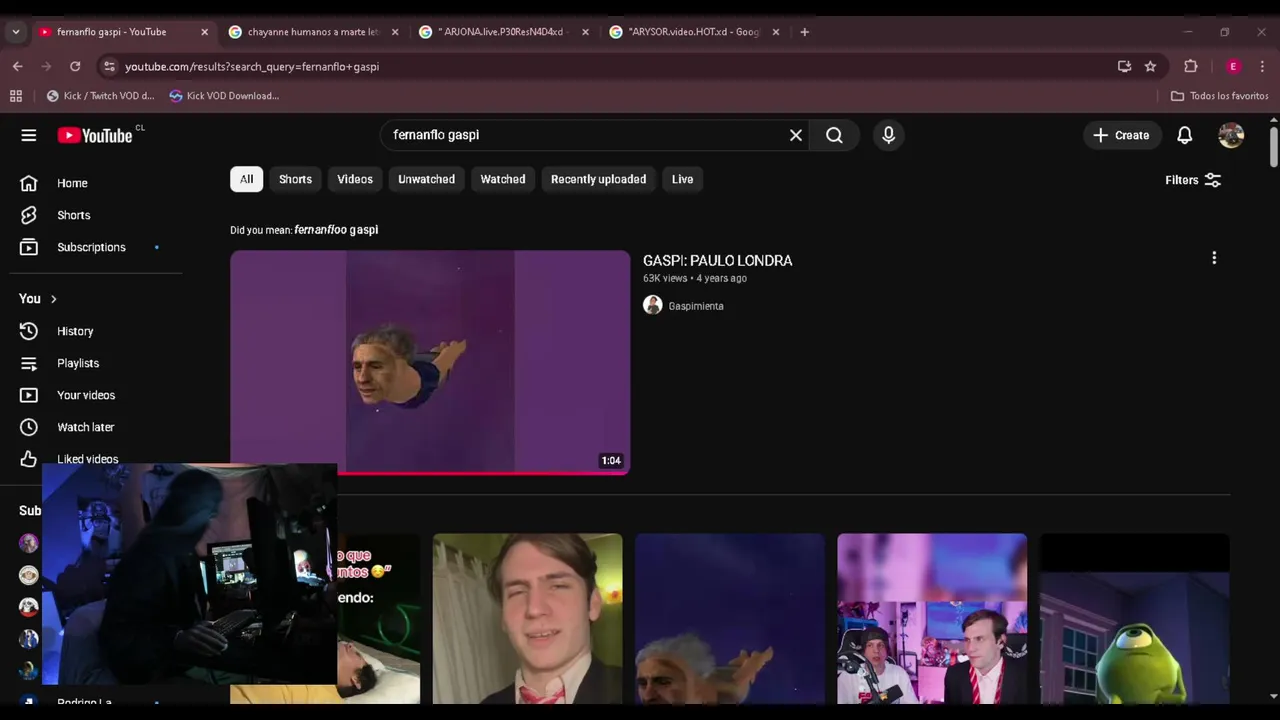This screenshot has width=1280, height=720.
Task: Open the notifications bell
Action: pos(1184,135)
